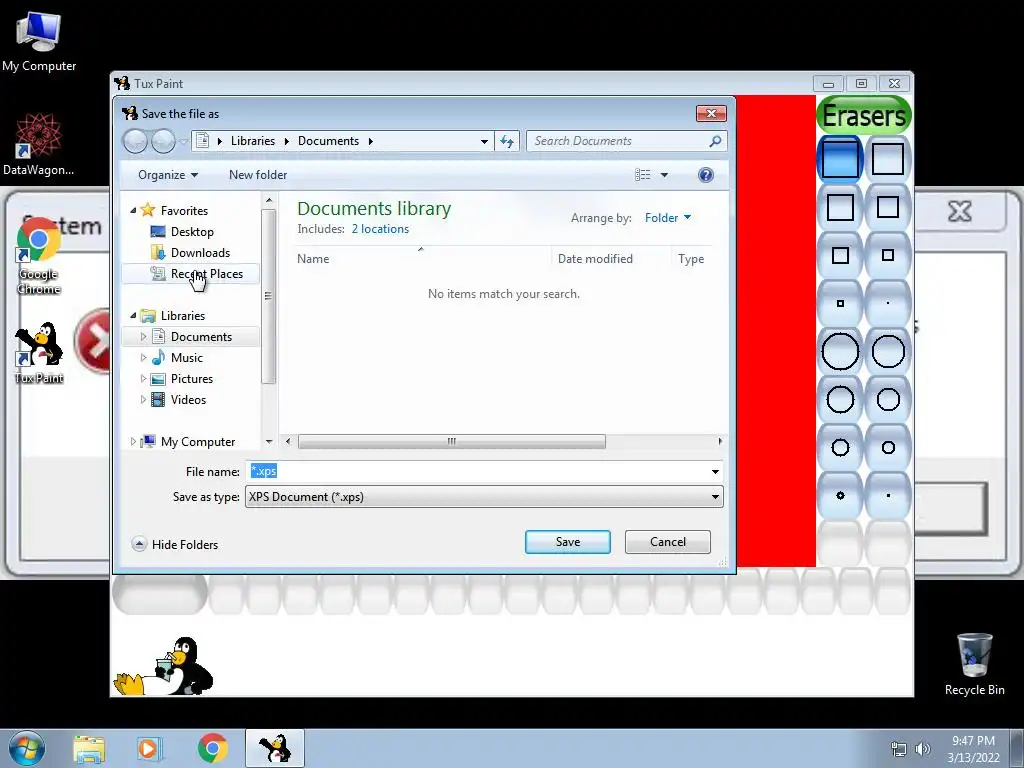The width and height of the screenshot is (1024, 768).
Task: Select the tiny round dot eraser at bottom right
Action: click(888, 496)
